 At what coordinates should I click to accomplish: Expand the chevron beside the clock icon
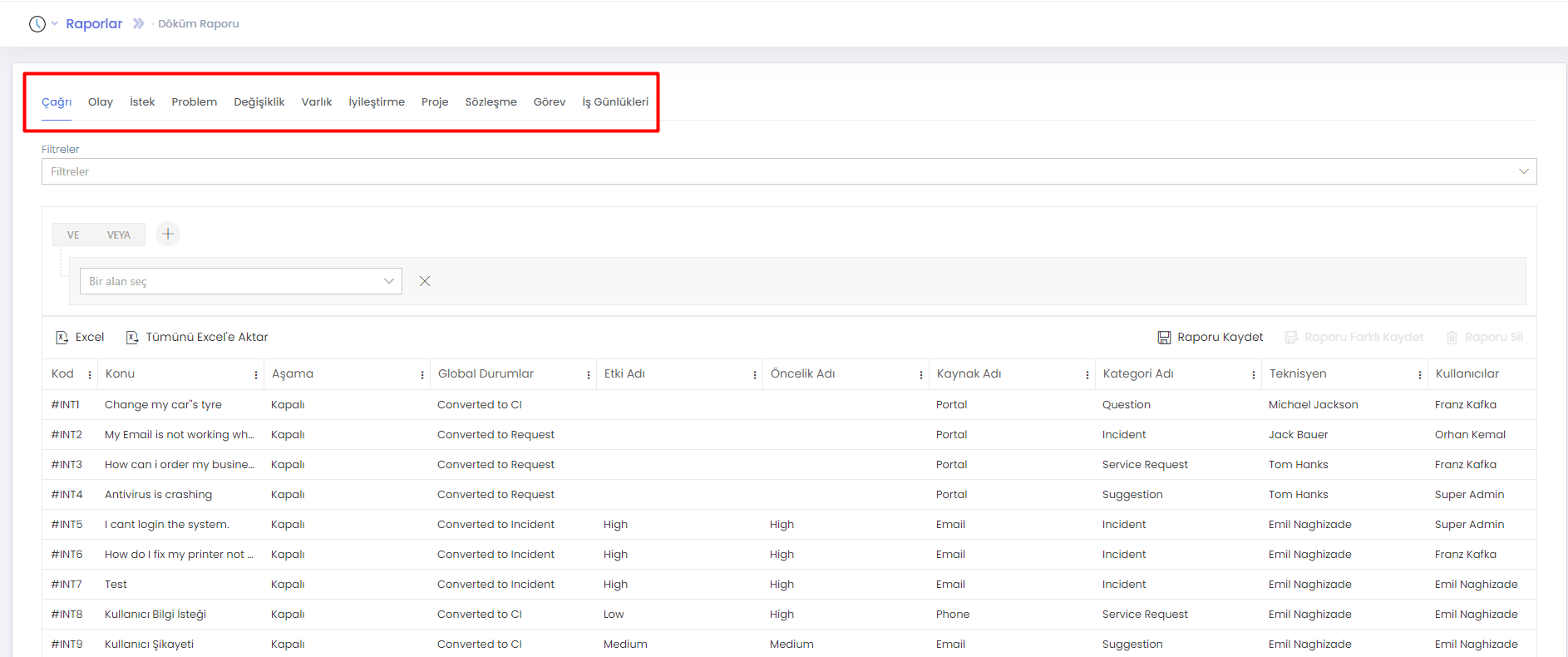(x=55, y=24)
